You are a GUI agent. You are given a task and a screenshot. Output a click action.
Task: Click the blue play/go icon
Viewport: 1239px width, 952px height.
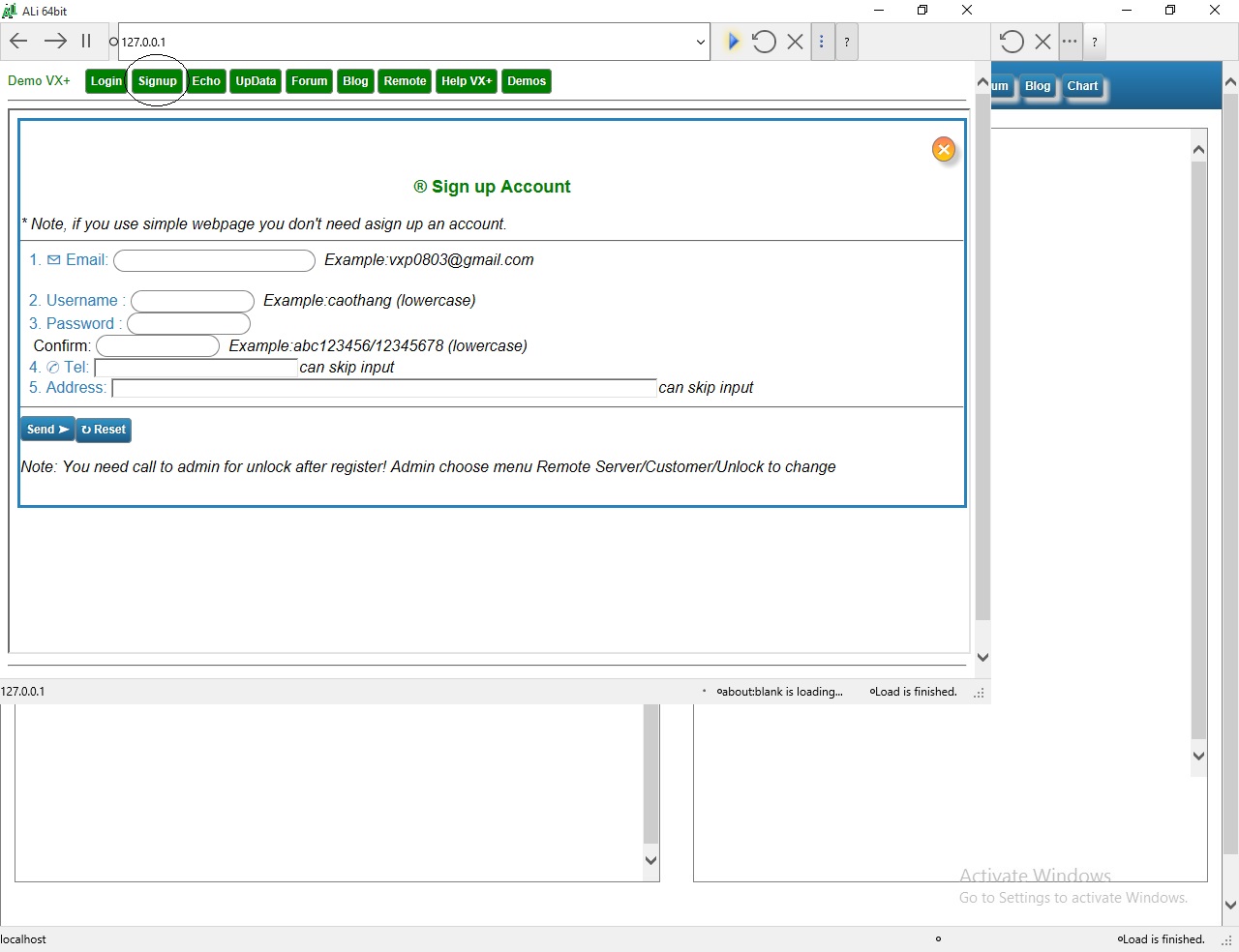[x=733, y=42]
